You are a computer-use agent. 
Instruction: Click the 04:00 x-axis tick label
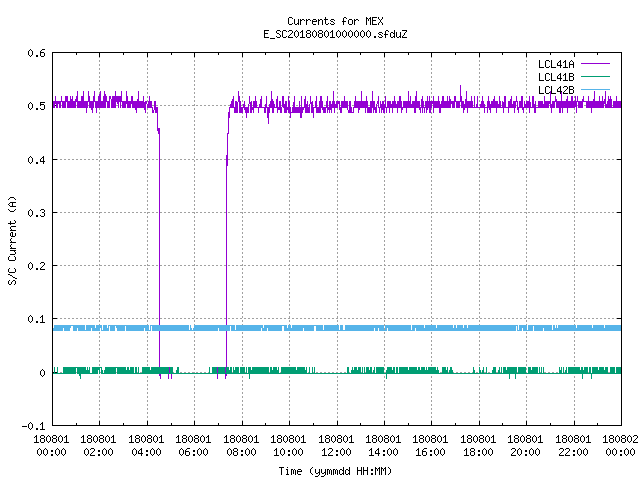[x=146, y=452]
